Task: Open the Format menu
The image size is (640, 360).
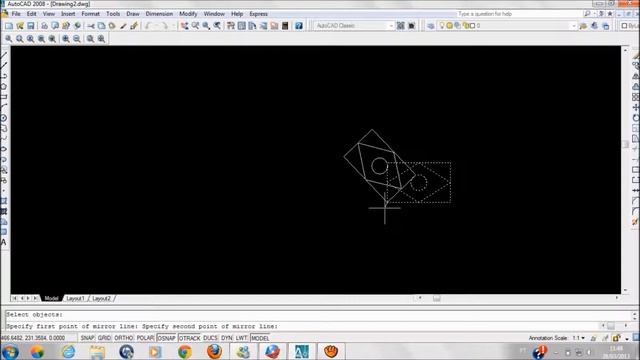Action: (x=90, y=14)
